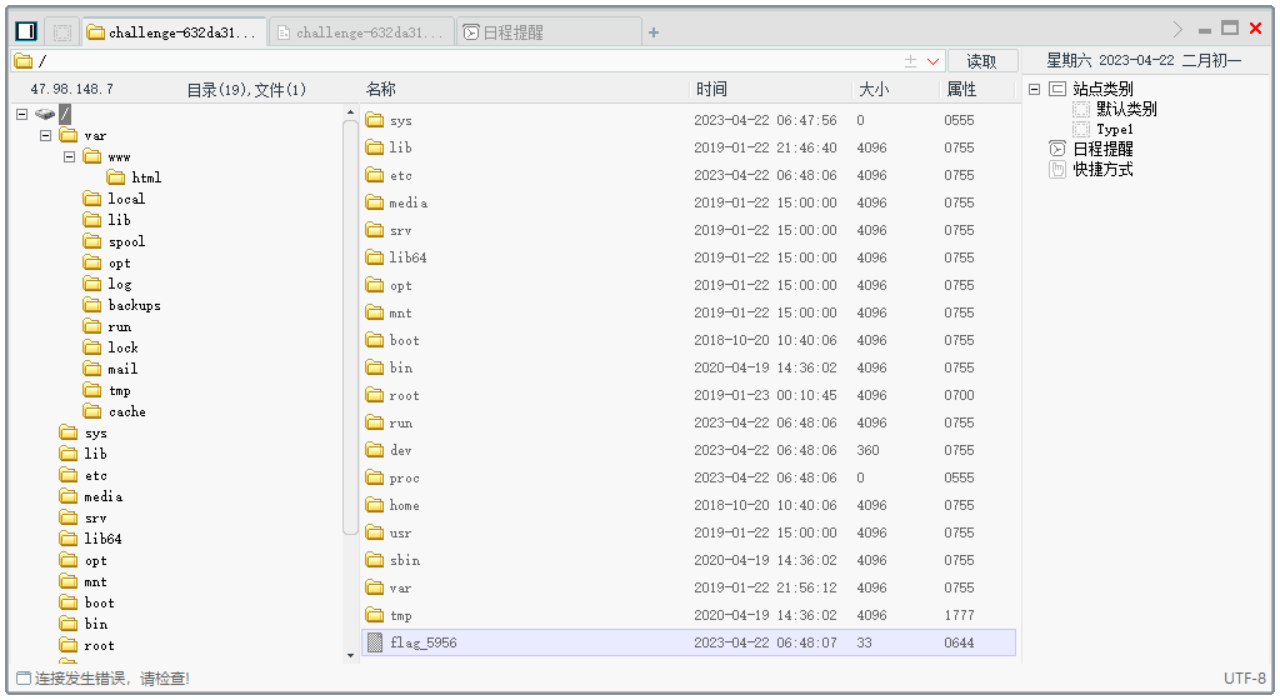Viewport: 1280px width, 700px height.
Task: Click the 读取 button
Action: tap(982, 61)
